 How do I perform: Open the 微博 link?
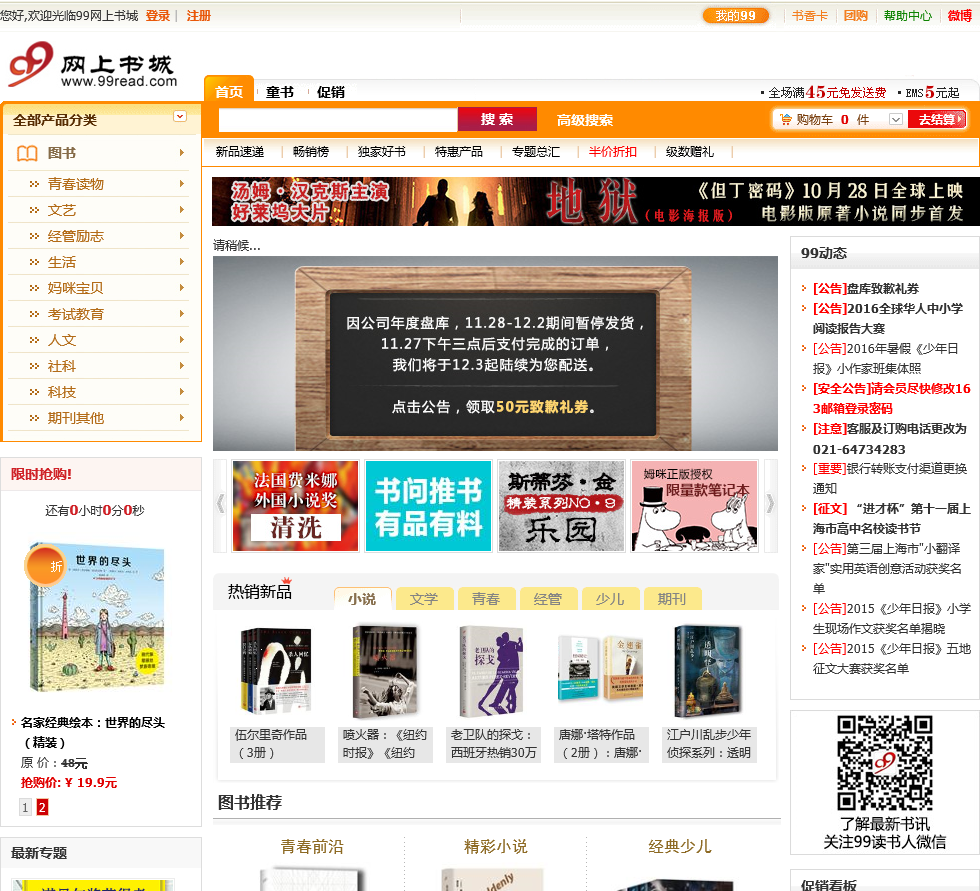pyautogui.click(x=960, y=16)
